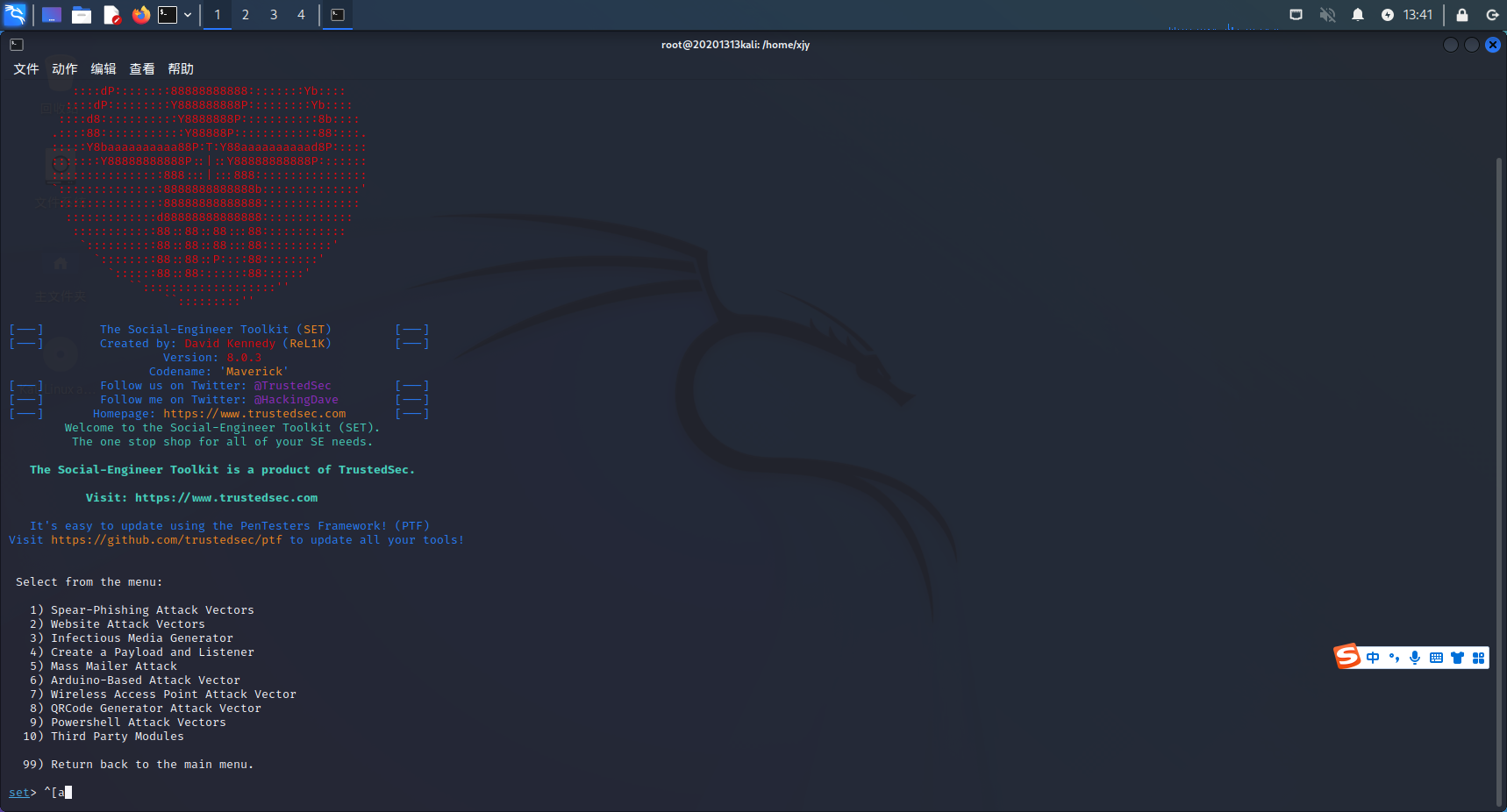Launch Firefox browser from the panel
The image size is (1507, 812).
[x=141, y=15]
